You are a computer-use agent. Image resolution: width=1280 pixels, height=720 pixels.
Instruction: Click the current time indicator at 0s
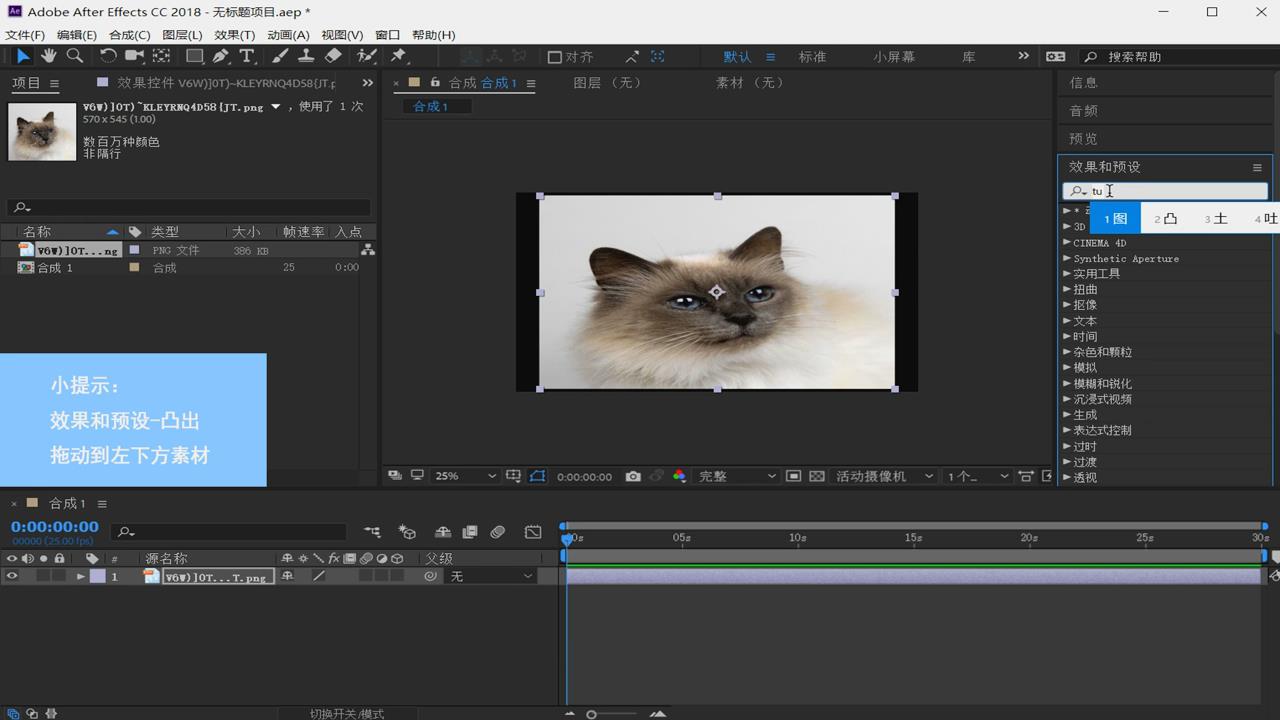[567, 539]
